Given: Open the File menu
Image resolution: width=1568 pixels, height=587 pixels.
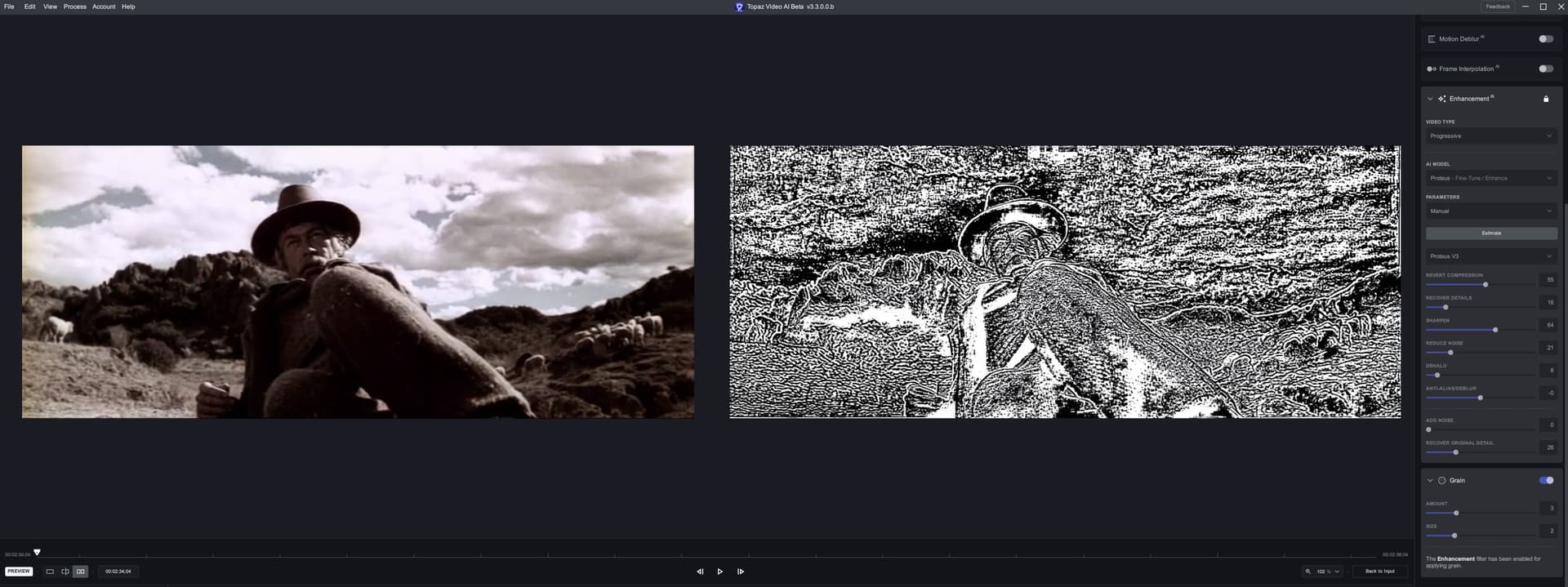Looking at the screenshot, I should (x=9, y=7).
